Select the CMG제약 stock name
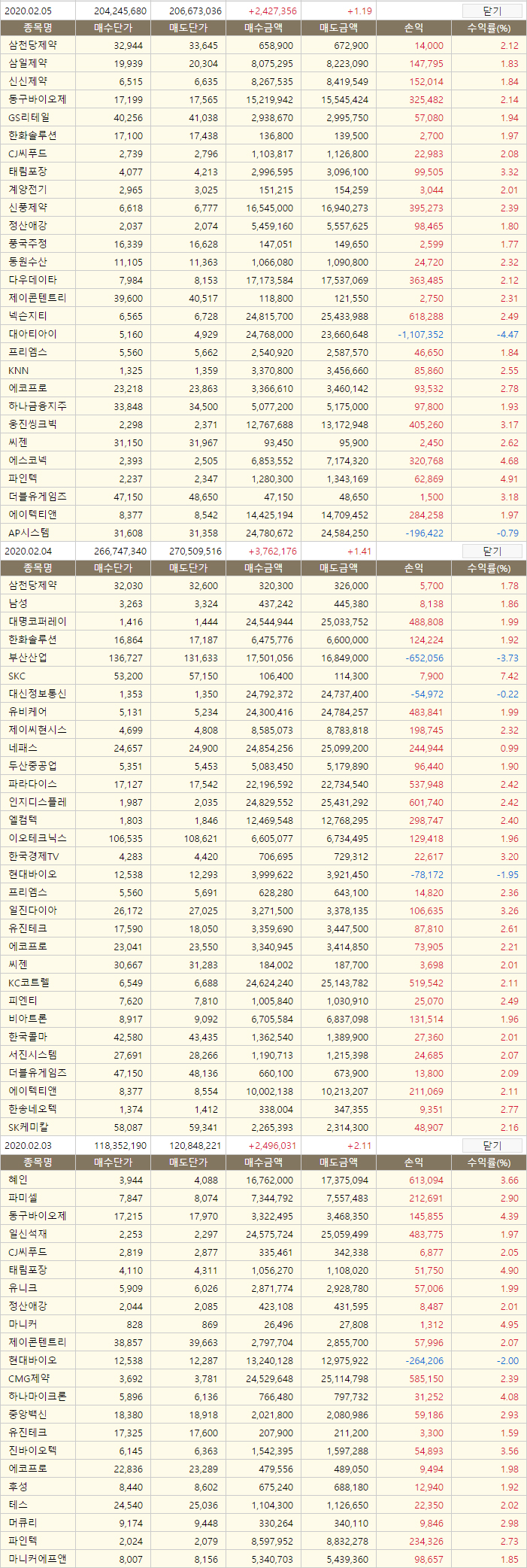The image size is (527, 1568). 29,1378
